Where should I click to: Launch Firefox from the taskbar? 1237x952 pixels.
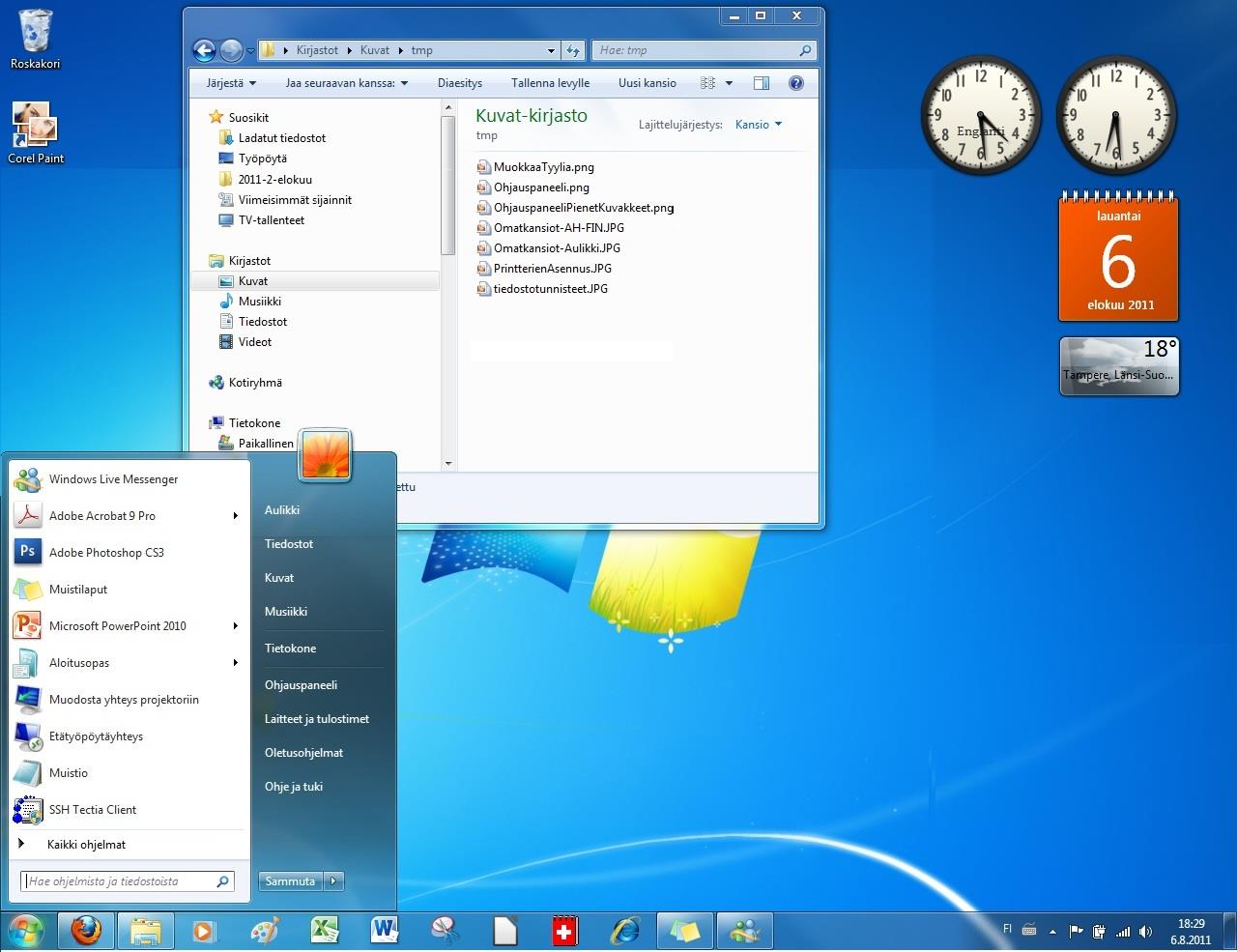(86, 931)
